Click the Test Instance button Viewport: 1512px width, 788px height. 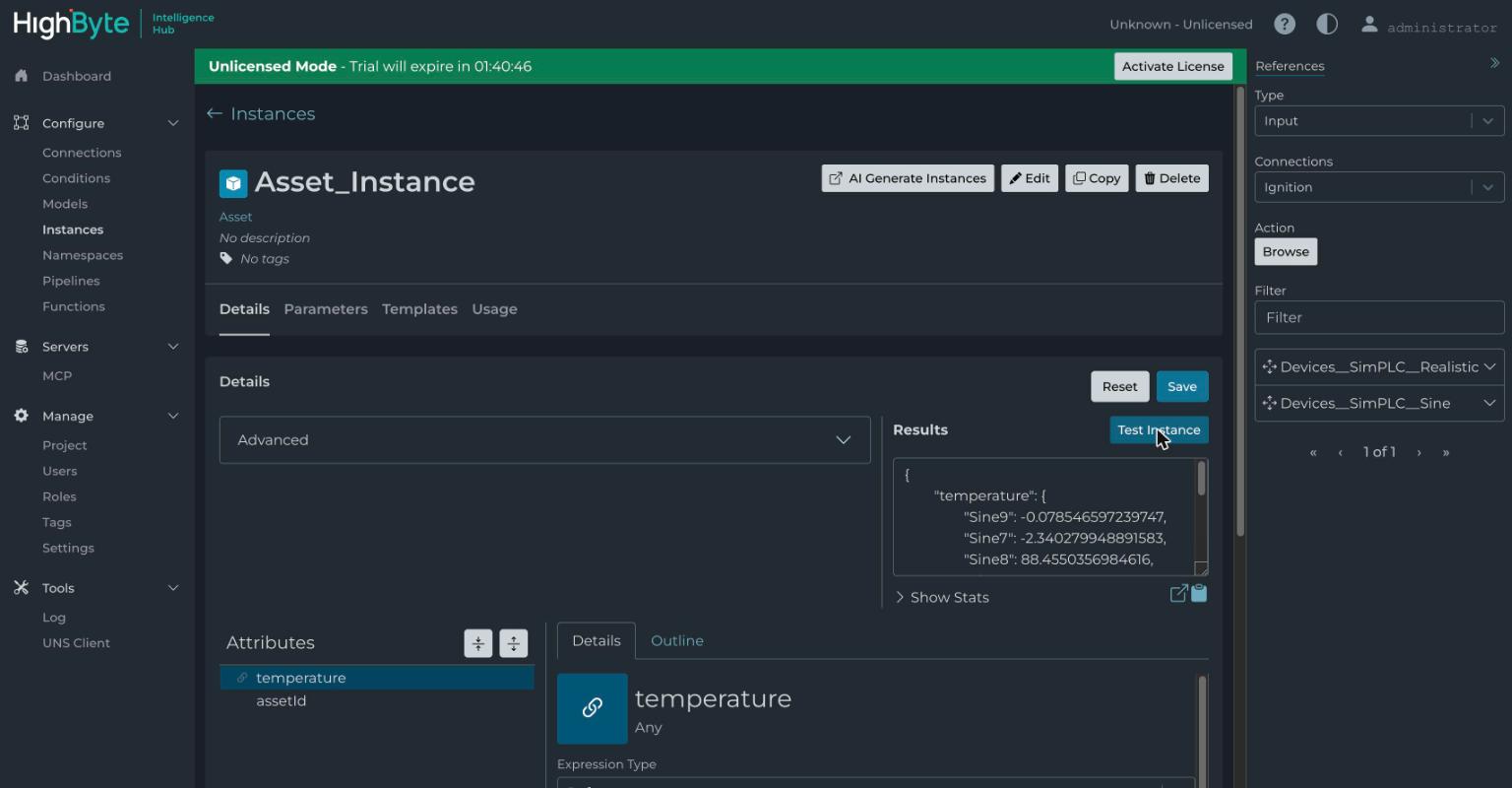[x=1159, y=429]
